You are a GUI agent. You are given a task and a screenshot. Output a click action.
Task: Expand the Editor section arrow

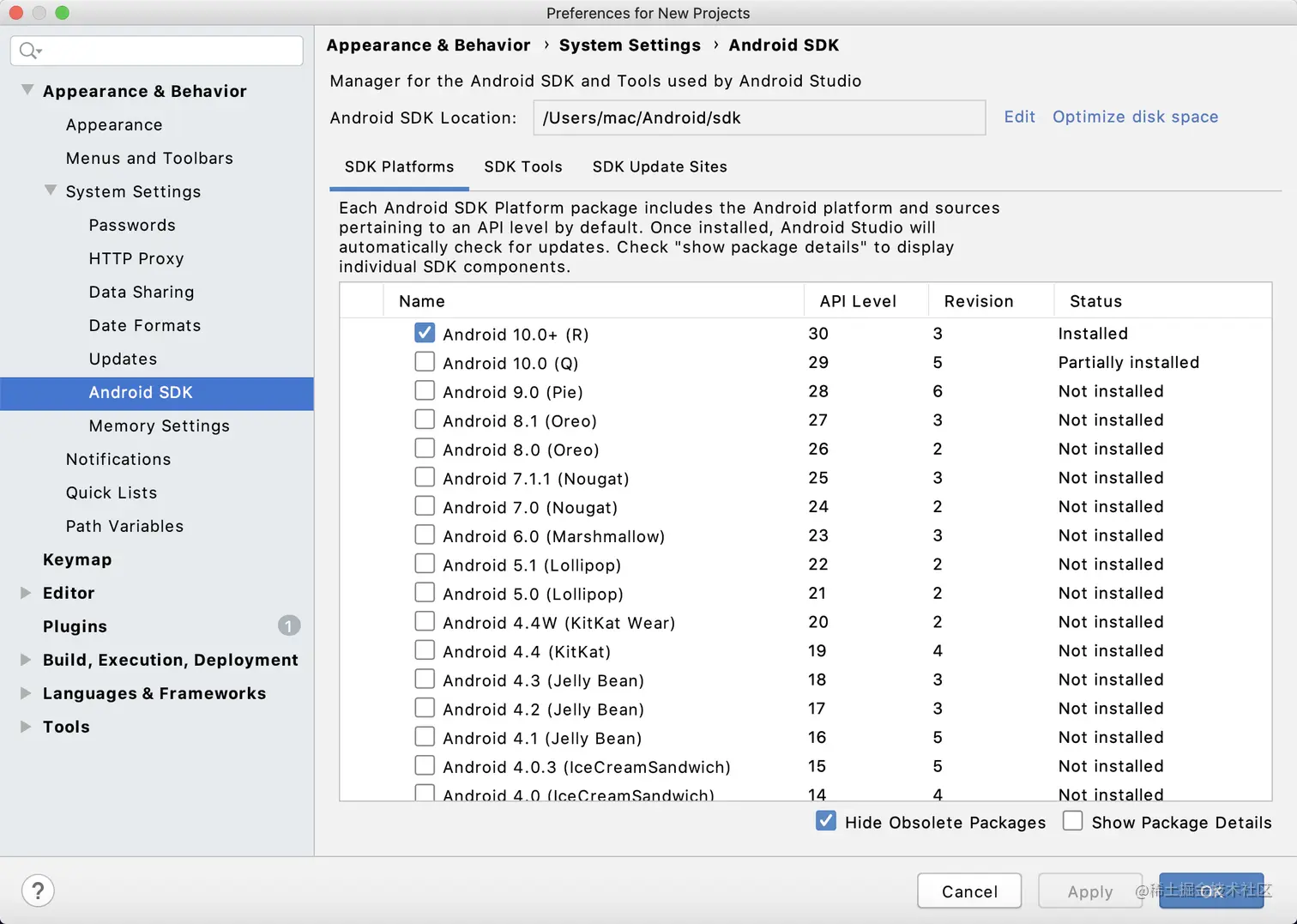[26, 593]
